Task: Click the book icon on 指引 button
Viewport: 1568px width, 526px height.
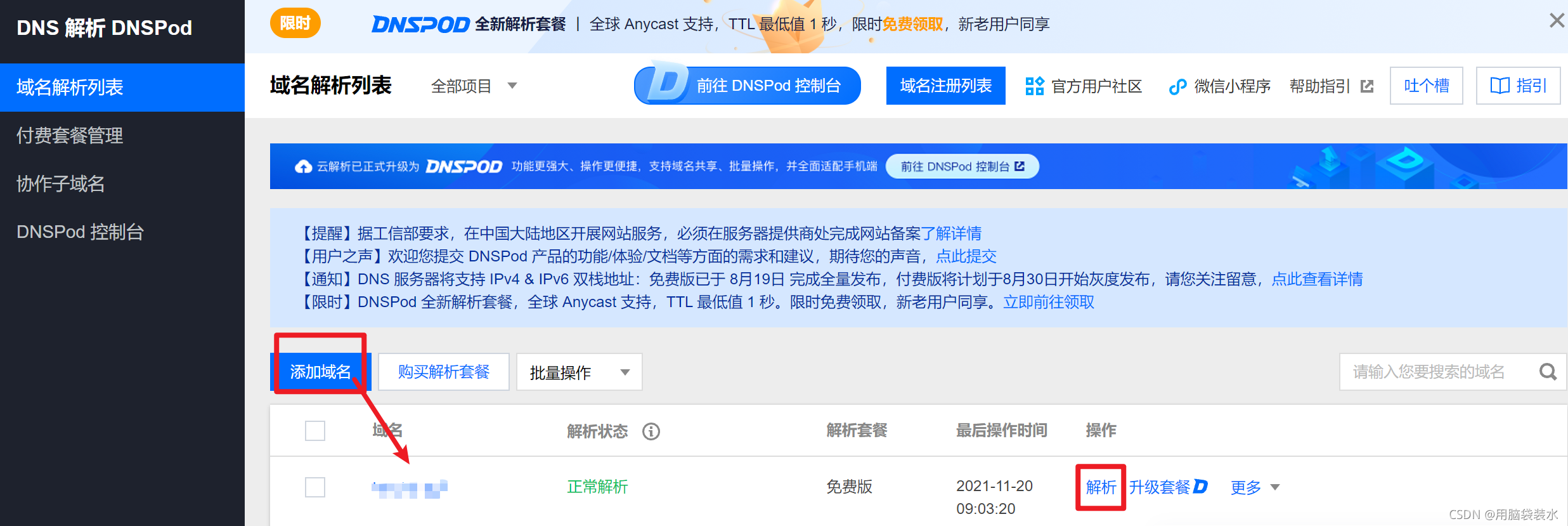Action: tap(1500, 86)
